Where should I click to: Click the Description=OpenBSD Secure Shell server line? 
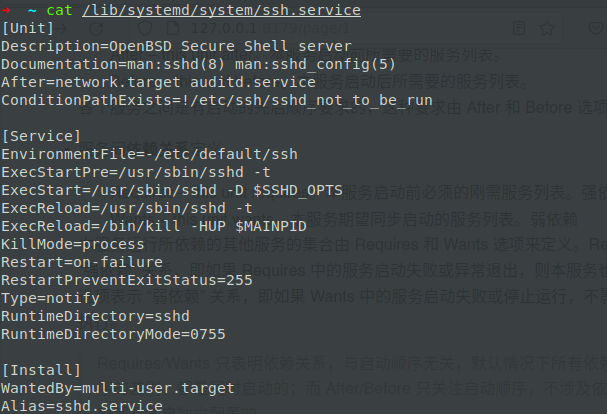177,46
